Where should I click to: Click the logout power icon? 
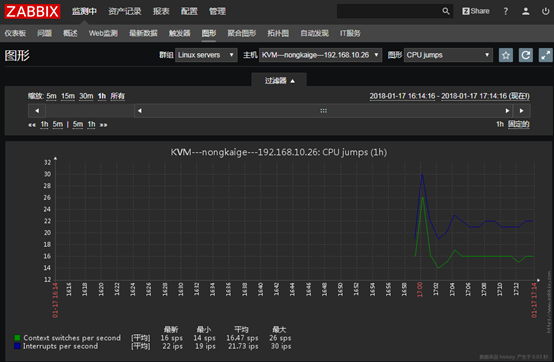(546, 11)
